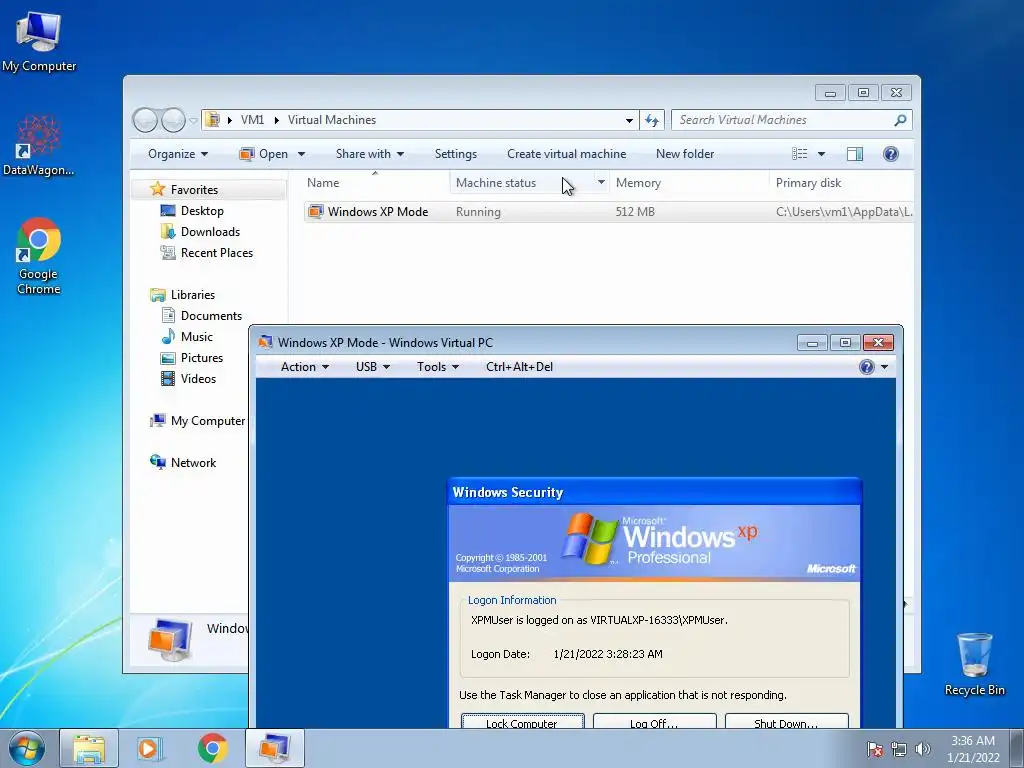Sort by the Primary disk column
This screenshot has height=768, width=1024.
841,183
